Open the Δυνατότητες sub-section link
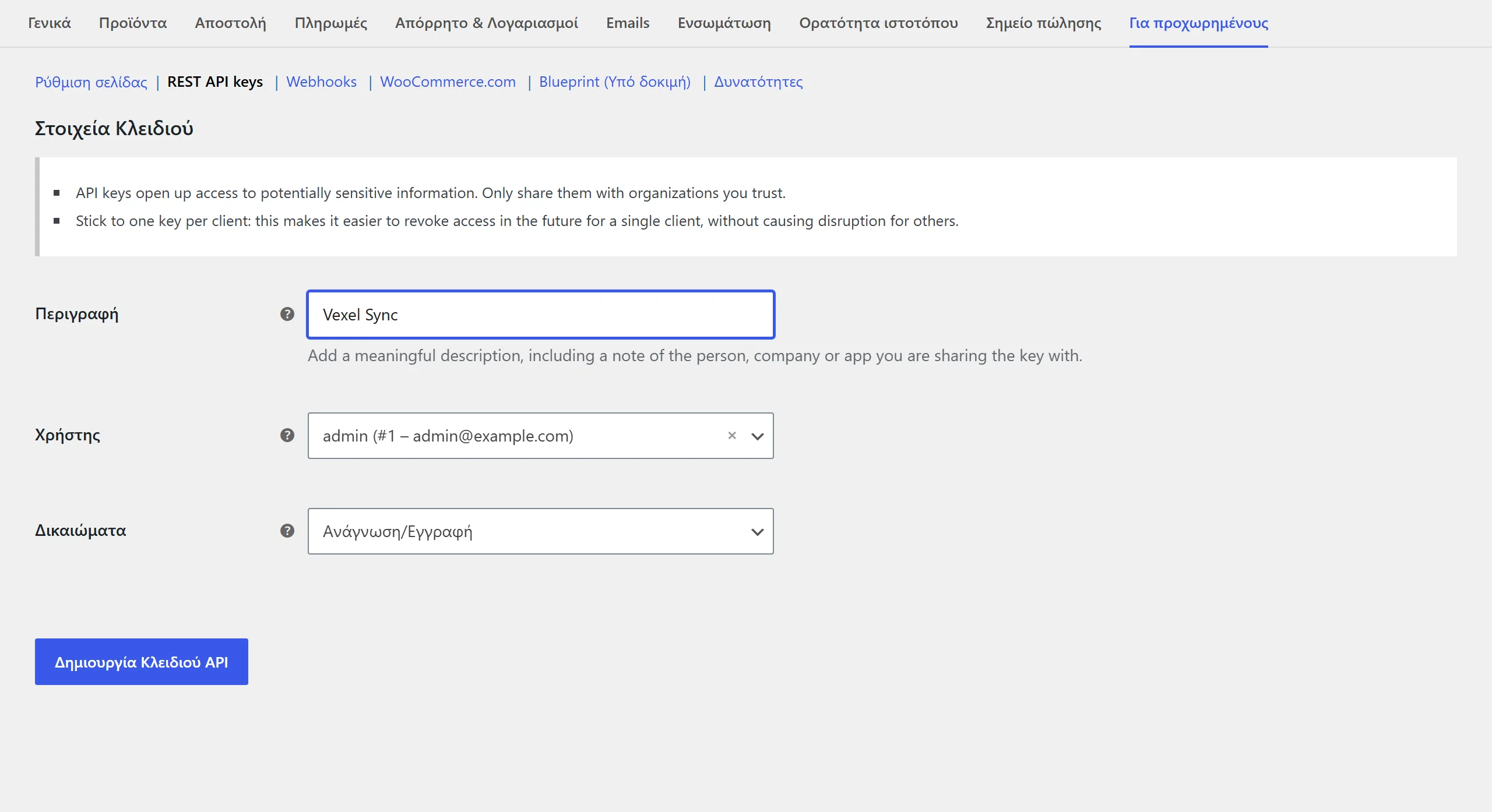Screen dimensions: 1492x812 [x=758, y=82]
